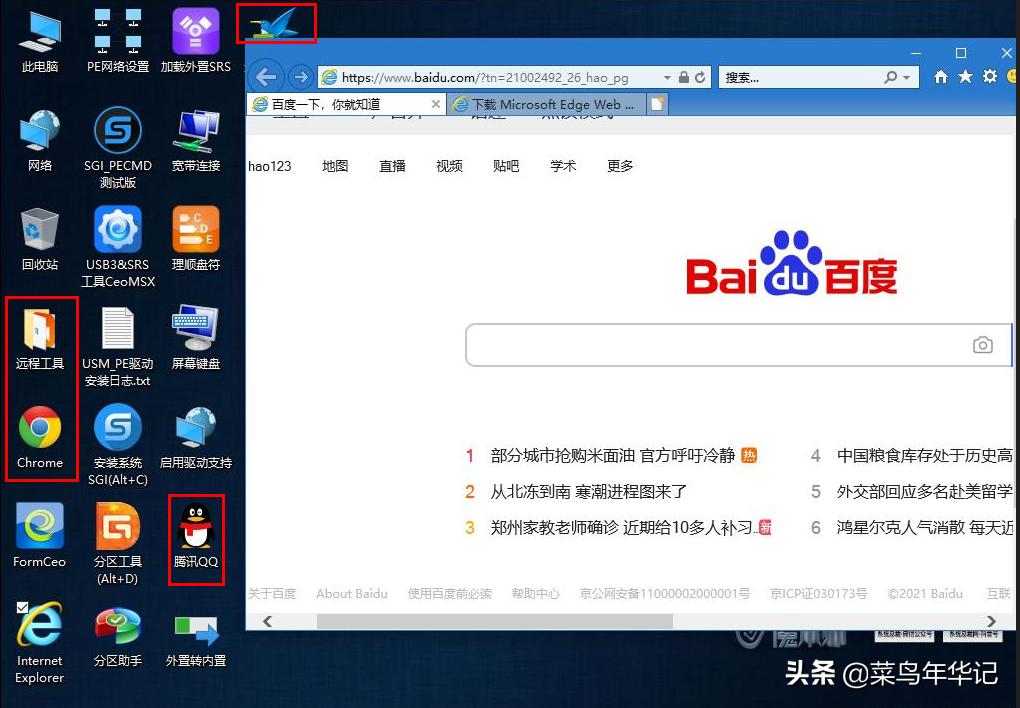Viewport: 1020px width, 708px height.
Task: Open Baidu 贴吧 link
Action: coord(506,166)
